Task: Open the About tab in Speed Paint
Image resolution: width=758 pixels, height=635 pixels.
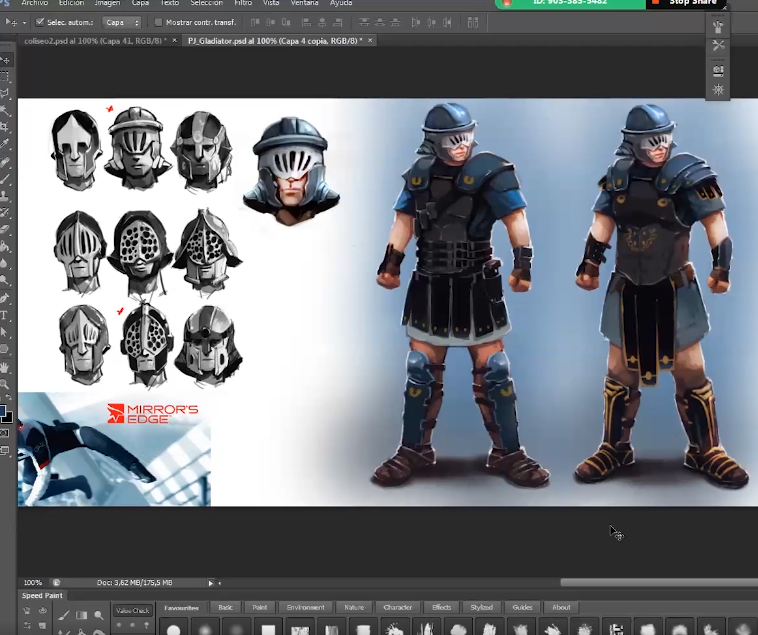Action: 561,607
